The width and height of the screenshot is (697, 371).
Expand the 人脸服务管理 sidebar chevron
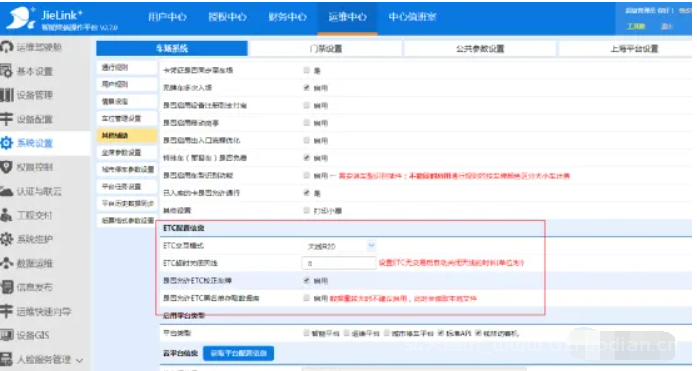[80, 360]
